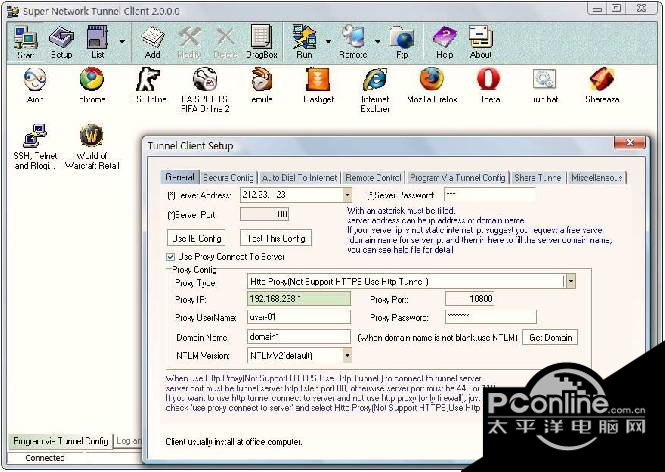Select Program via Tunnel Config bottom tab
This screenshot has width=665, height=472.
point(61,441)
